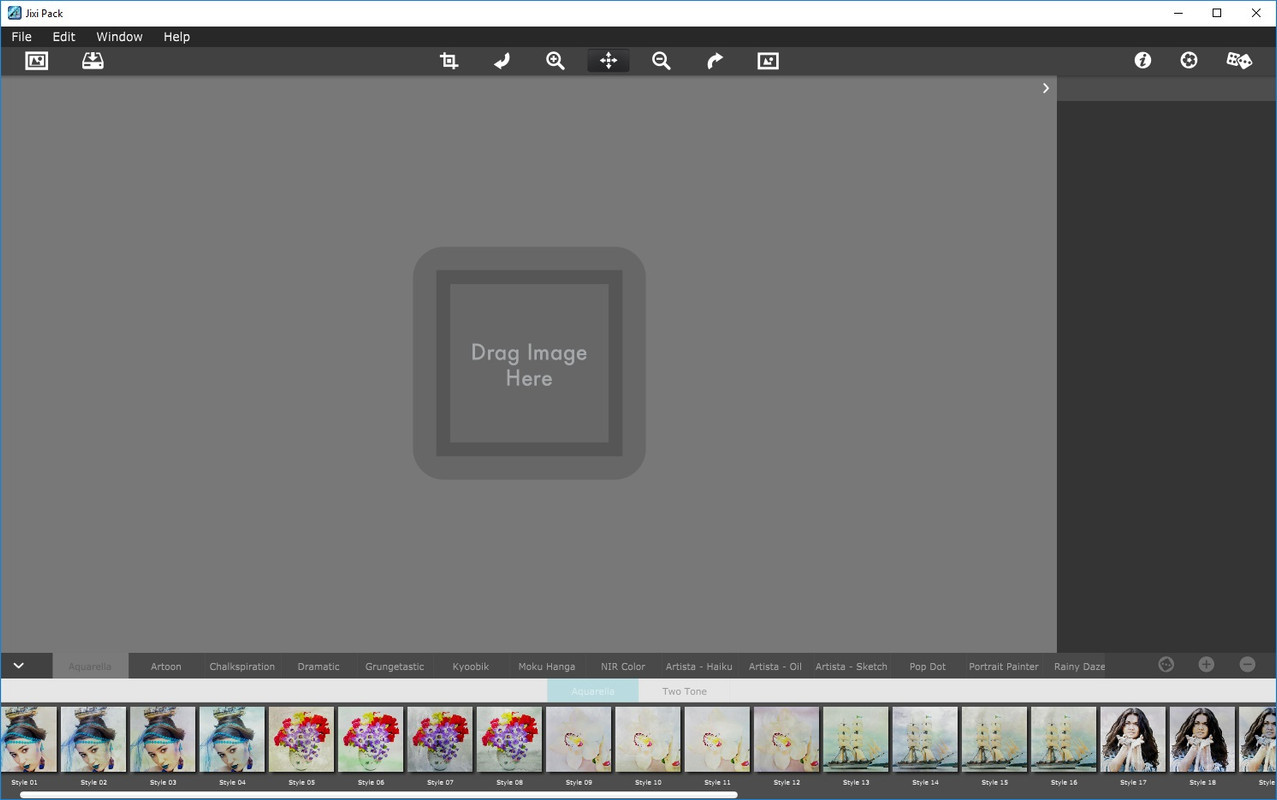Select the pan move arrows tool

(x=608, y=61)
